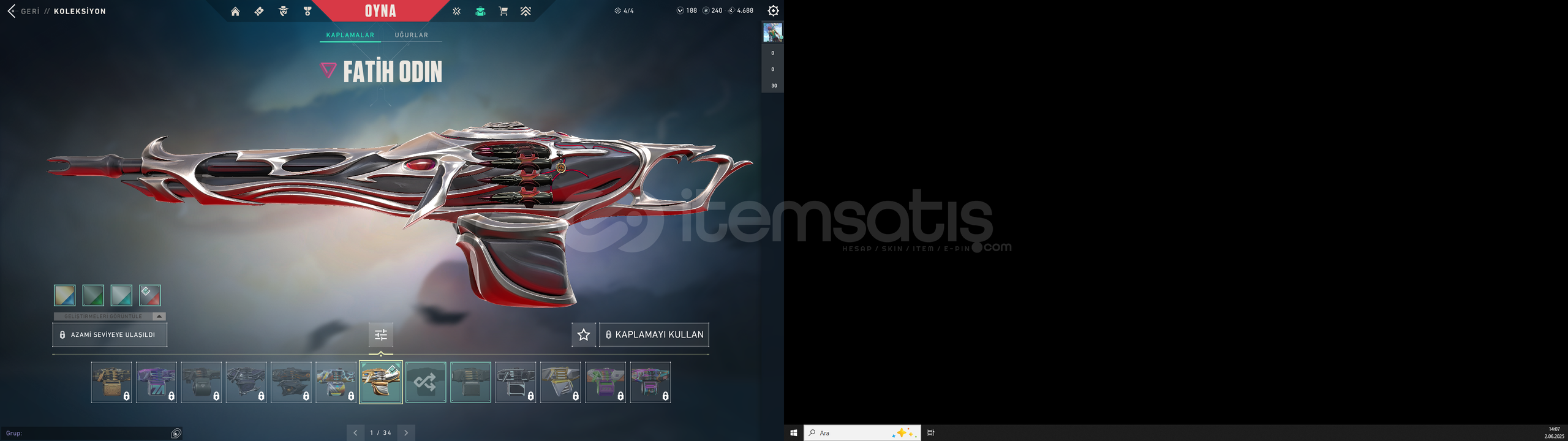Select the purple 7A locked Odin skin
This screenshot has height=441, width=1568.
coord(156,382)
